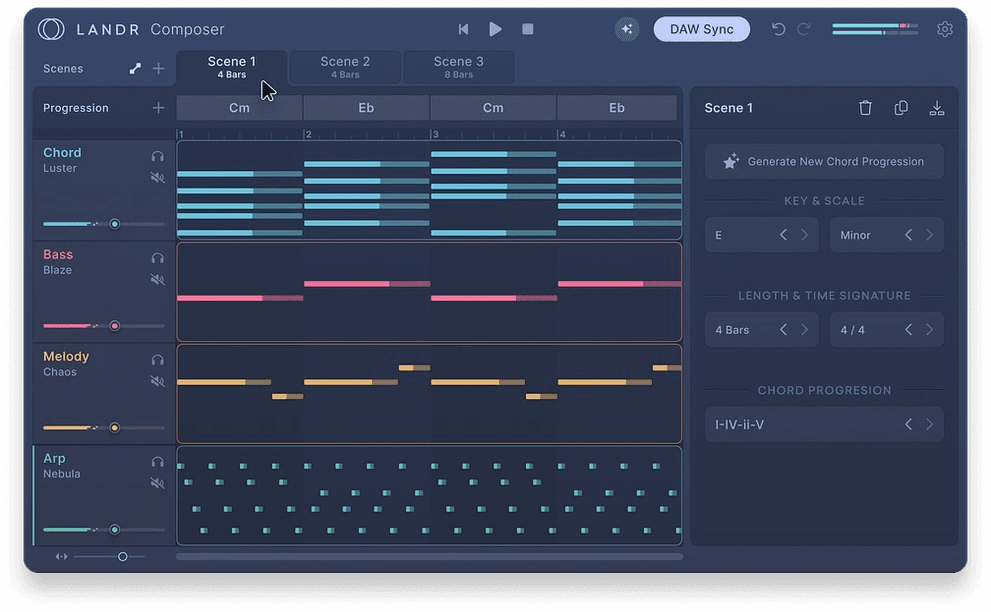The height and width of the screenshot is (612, 991).
Task: Click Generate New Chord Progression
Action: pos(823,161)
